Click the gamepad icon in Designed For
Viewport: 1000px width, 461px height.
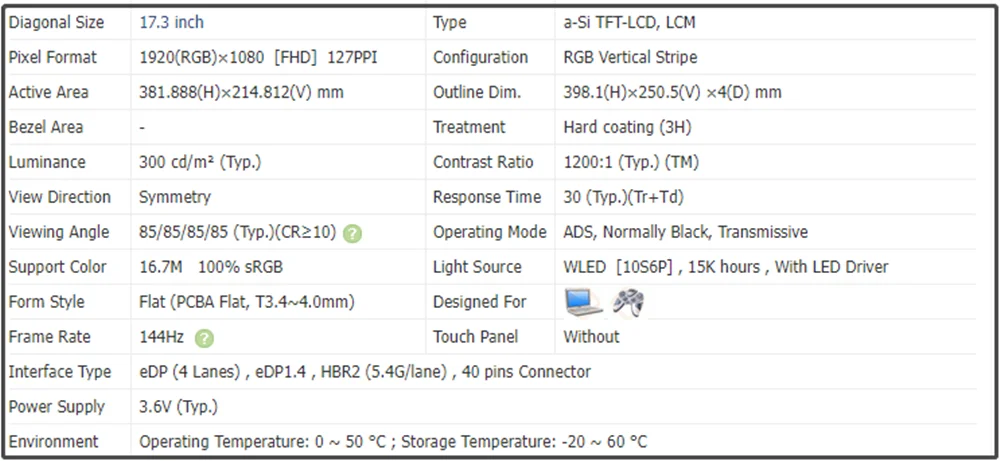[629, 301]
